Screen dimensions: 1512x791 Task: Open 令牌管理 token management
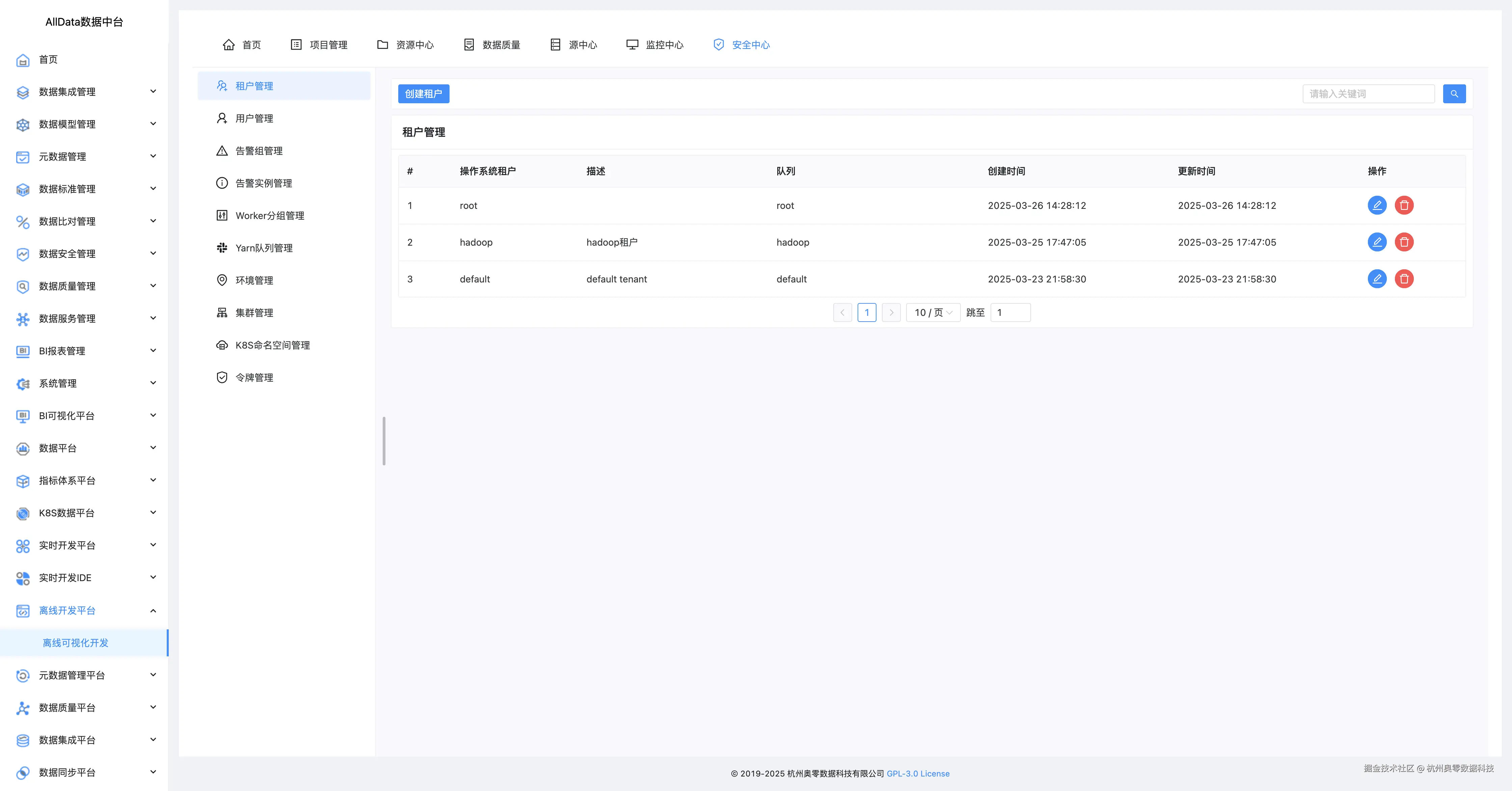click(254, 377)
